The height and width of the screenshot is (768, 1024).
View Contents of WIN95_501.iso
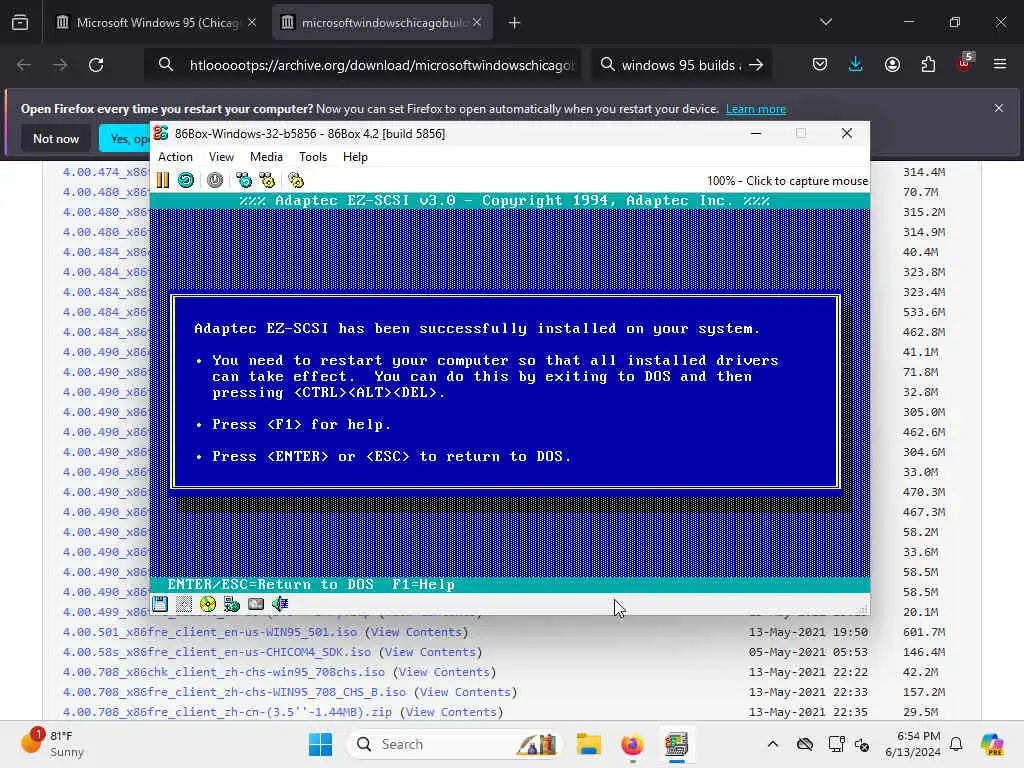coord(416,632)
